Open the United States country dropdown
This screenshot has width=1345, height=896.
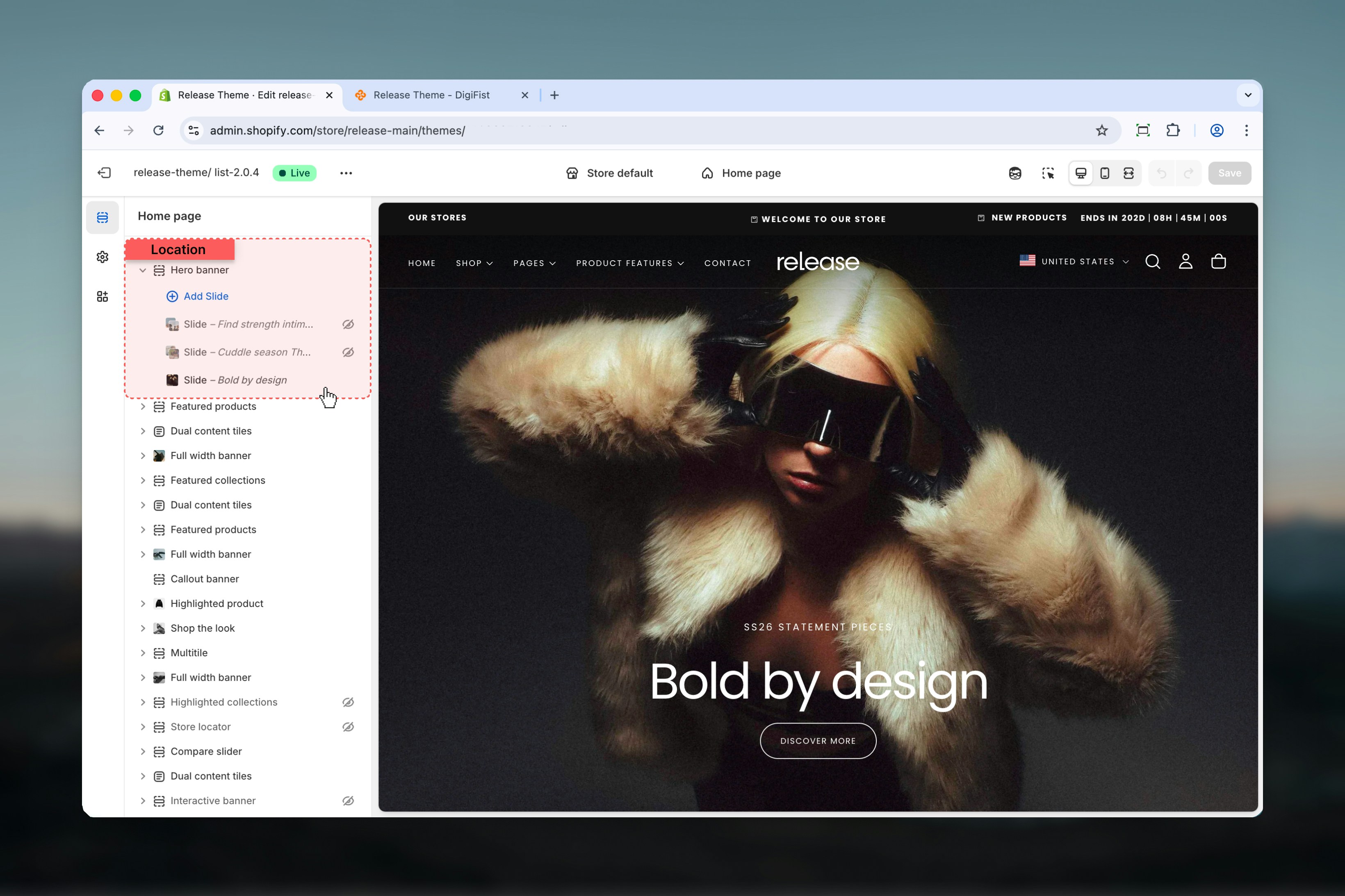coord(1074,261)
